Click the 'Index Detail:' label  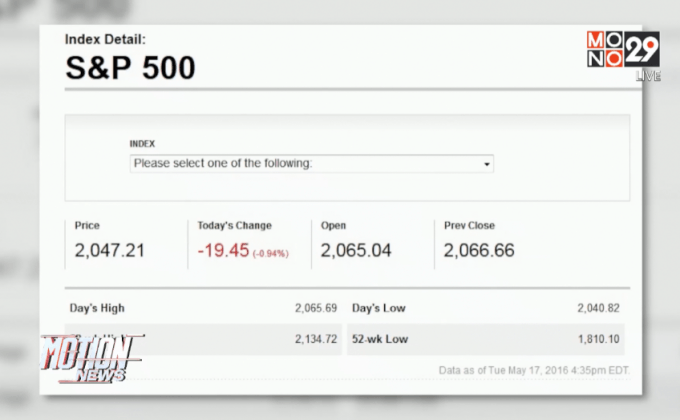coord(105,39)
